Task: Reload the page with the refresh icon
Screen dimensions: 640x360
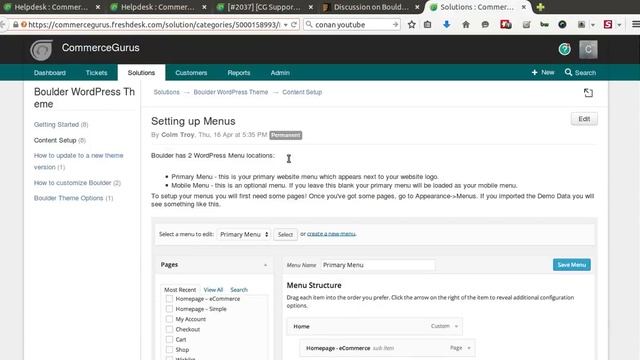Action: click(x=293, y=24)
